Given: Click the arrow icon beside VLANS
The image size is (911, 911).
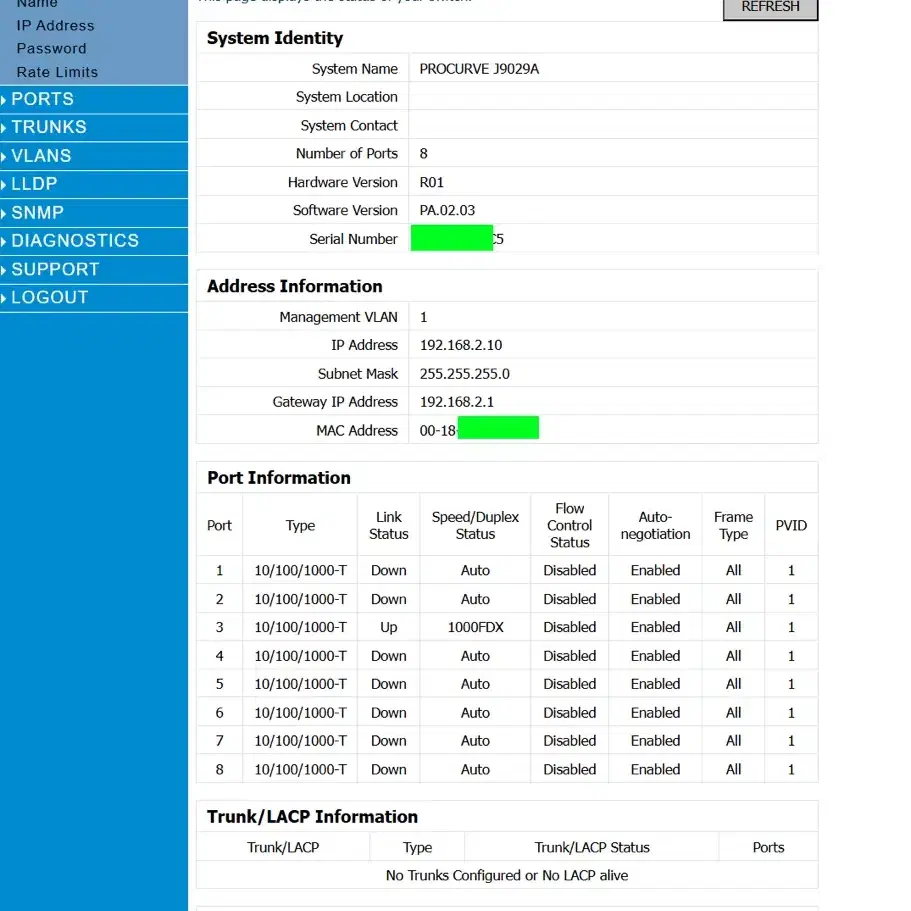Looking at the screenshot, I should click(3, 156).
